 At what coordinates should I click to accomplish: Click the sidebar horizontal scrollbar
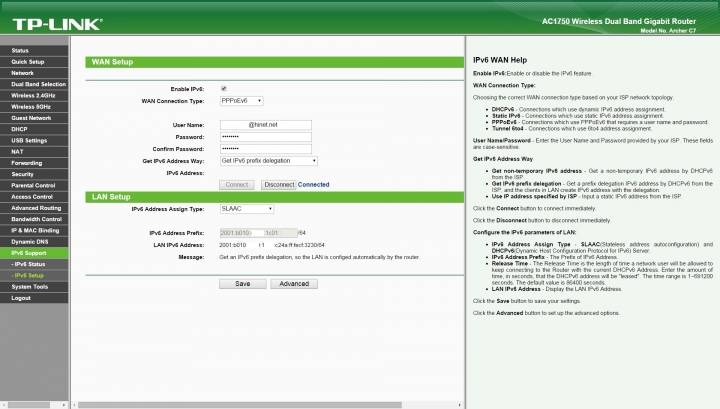coord(28,405)
